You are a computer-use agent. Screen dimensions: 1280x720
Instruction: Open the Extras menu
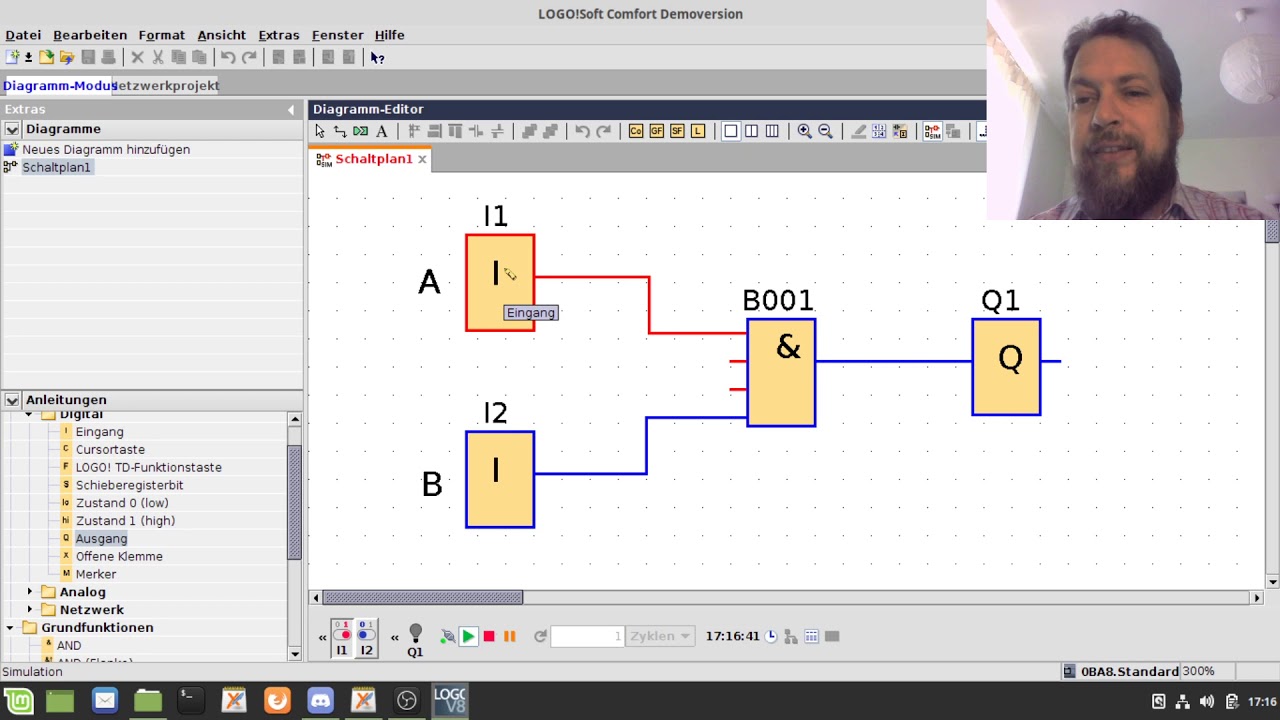pos(278,35)
